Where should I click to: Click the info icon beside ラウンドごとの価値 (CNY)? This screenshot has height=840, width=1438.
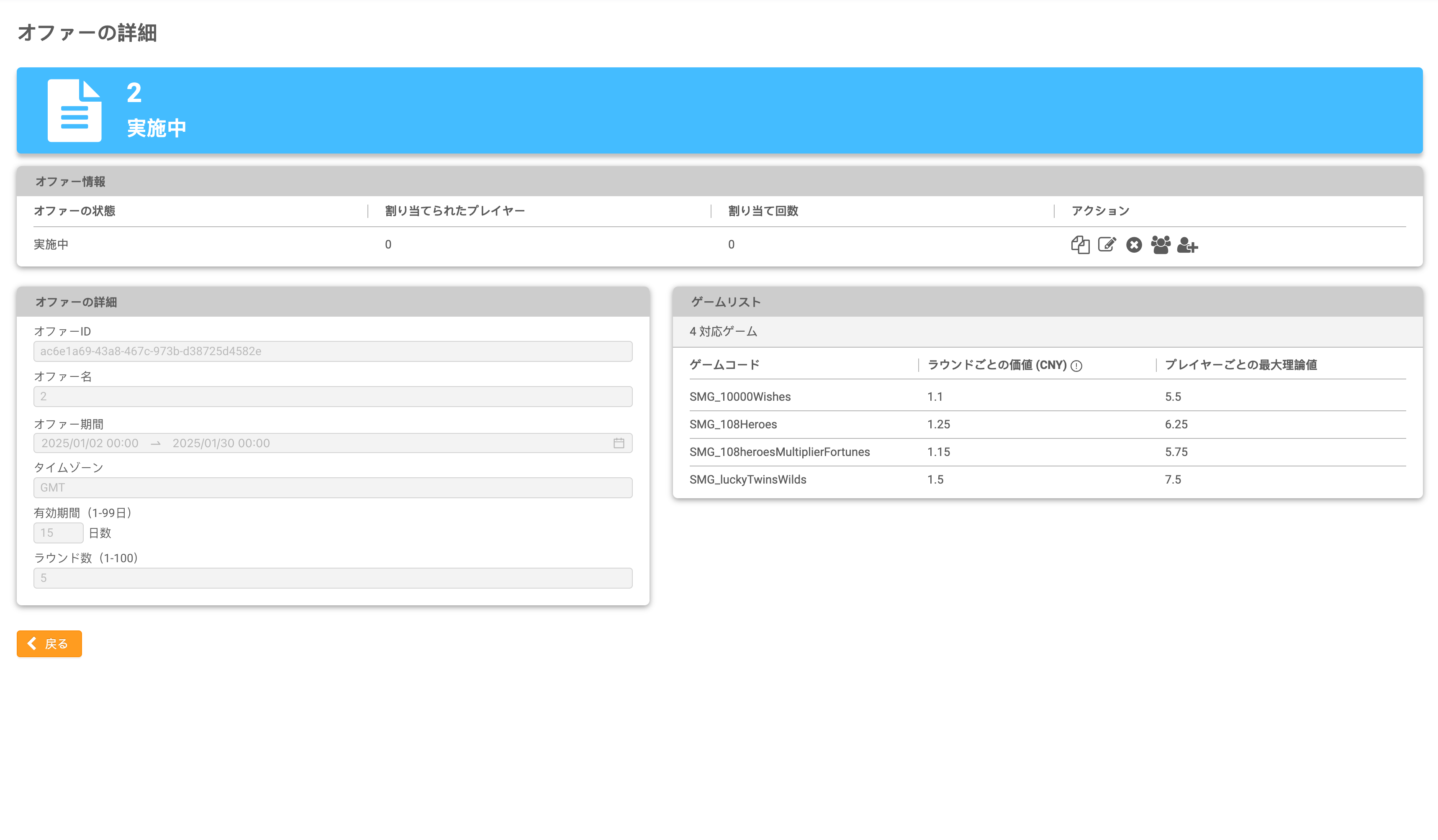pos(1076,366)
